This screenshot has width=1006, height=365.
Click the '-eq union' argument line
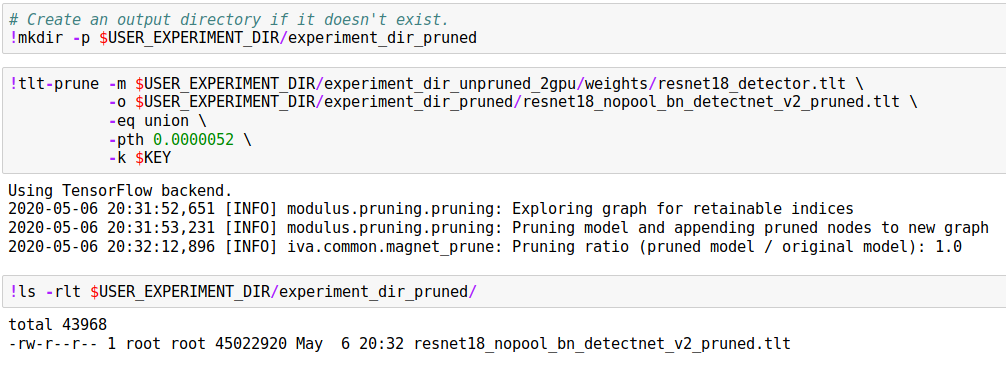point(148,121)
